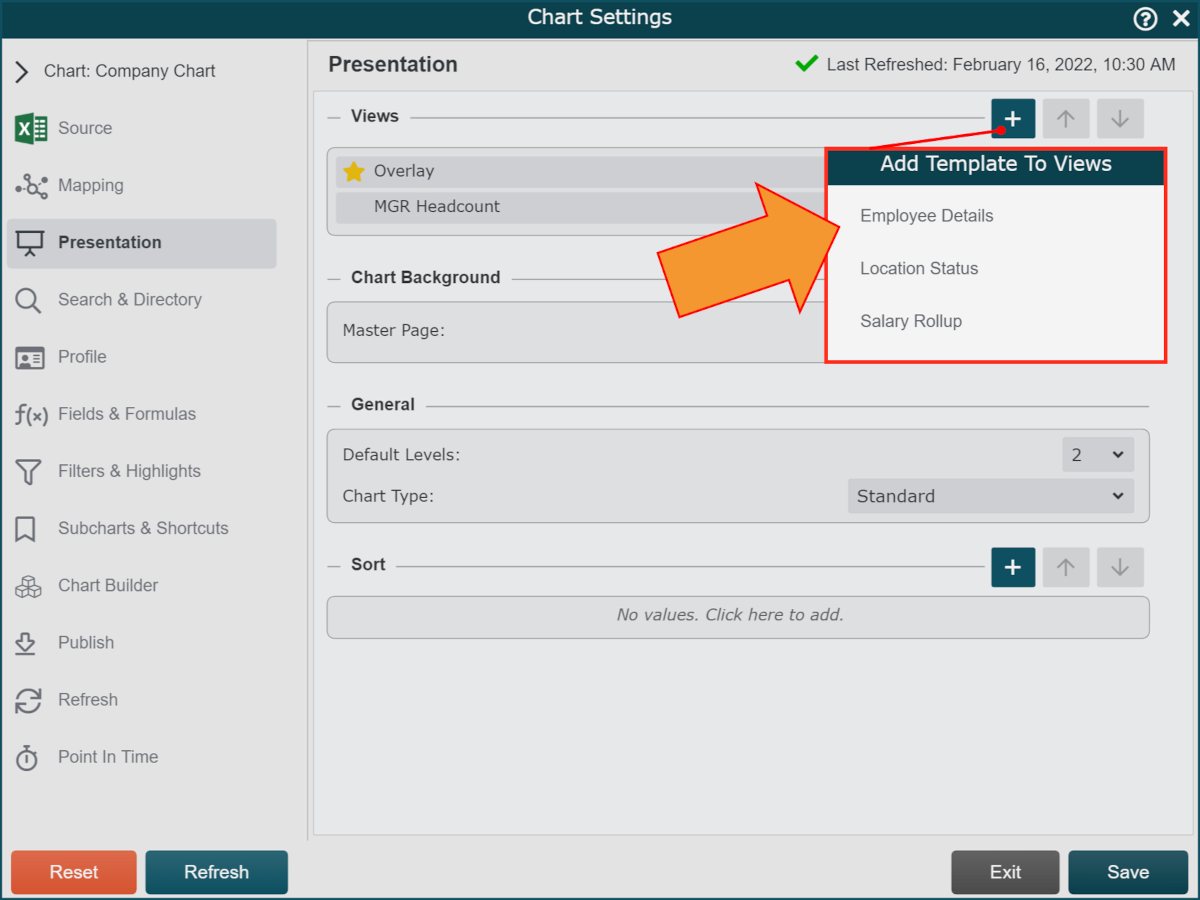
Task: Add a new sort with plus button
Action: (1013, 567)
